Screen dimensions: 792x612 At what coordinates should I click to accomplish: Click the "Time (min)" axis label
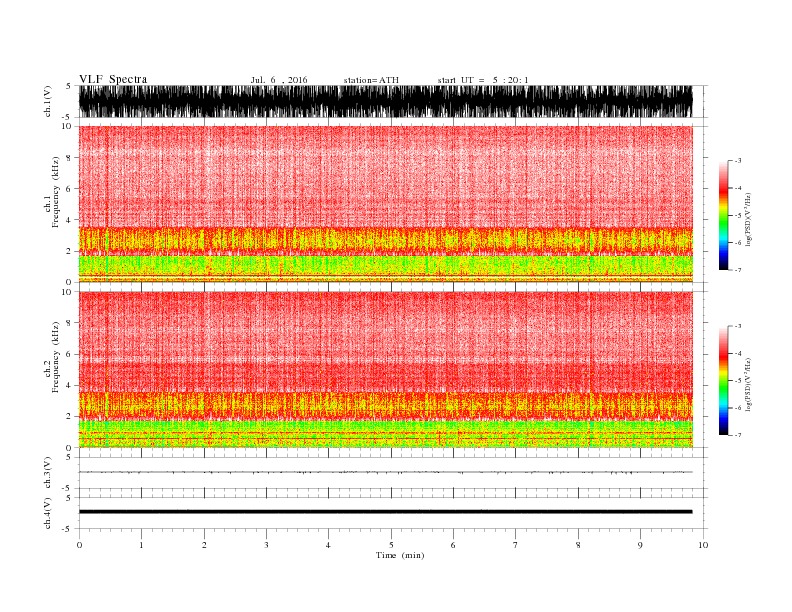tap(400, 555)
